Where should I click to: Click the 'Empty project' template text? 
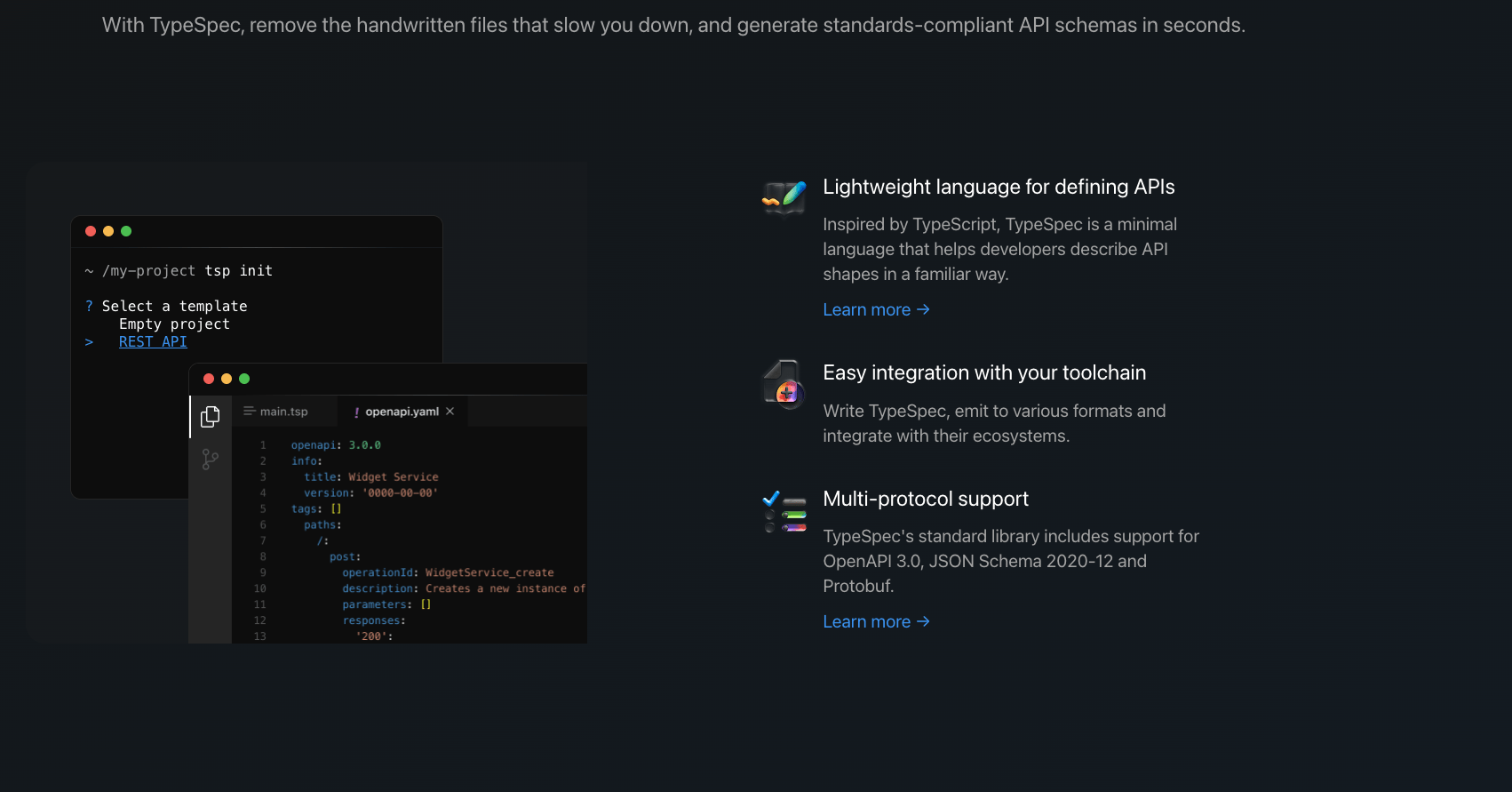click(174, 324)
